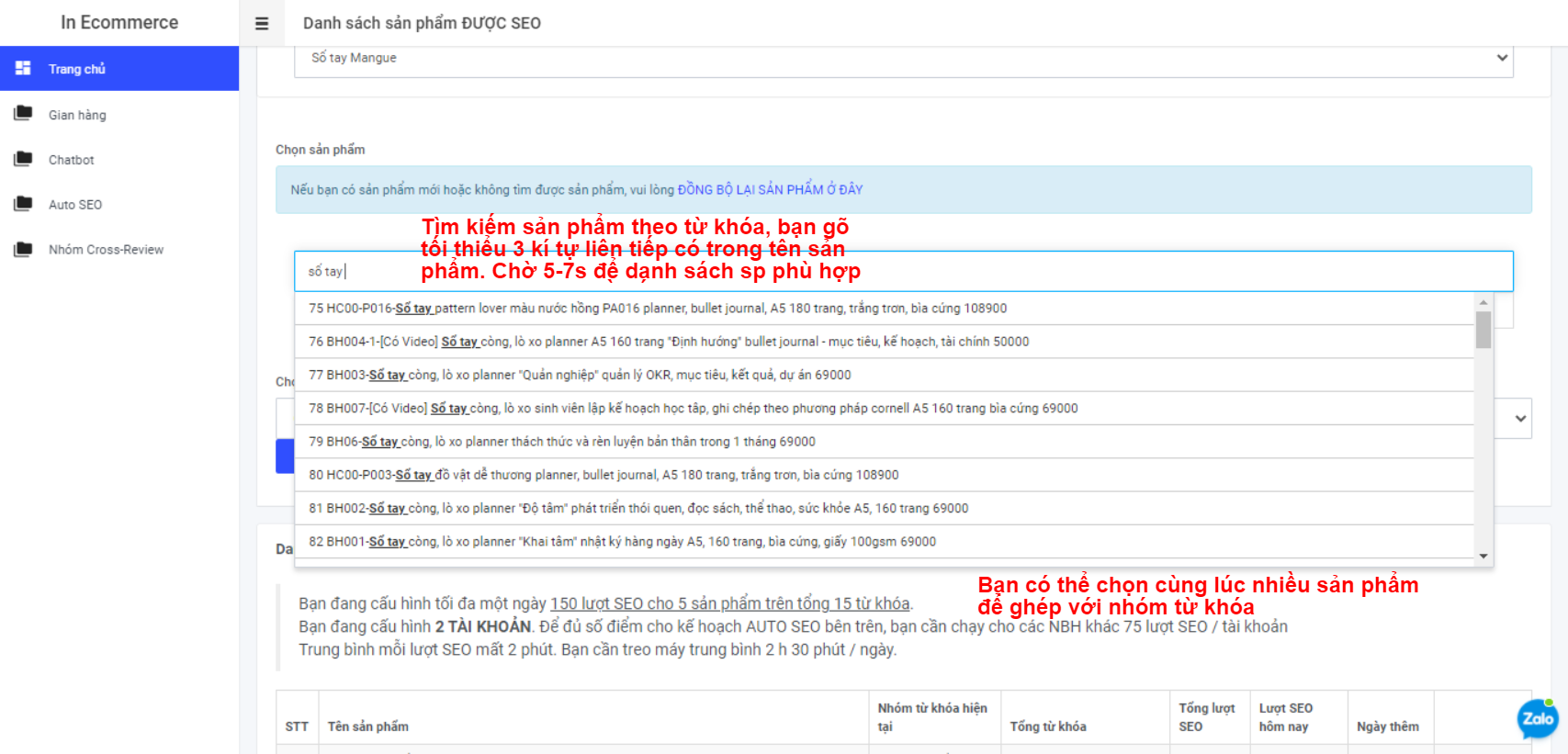Click 150 lượt SEO cho 5 sản phẩm text

pyautogui.click(x=730, y=603)
